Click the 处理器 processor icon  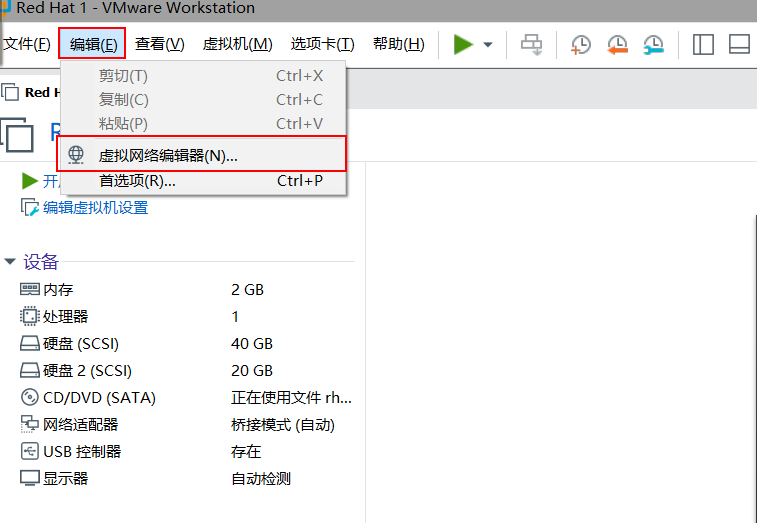coord(29,316)
